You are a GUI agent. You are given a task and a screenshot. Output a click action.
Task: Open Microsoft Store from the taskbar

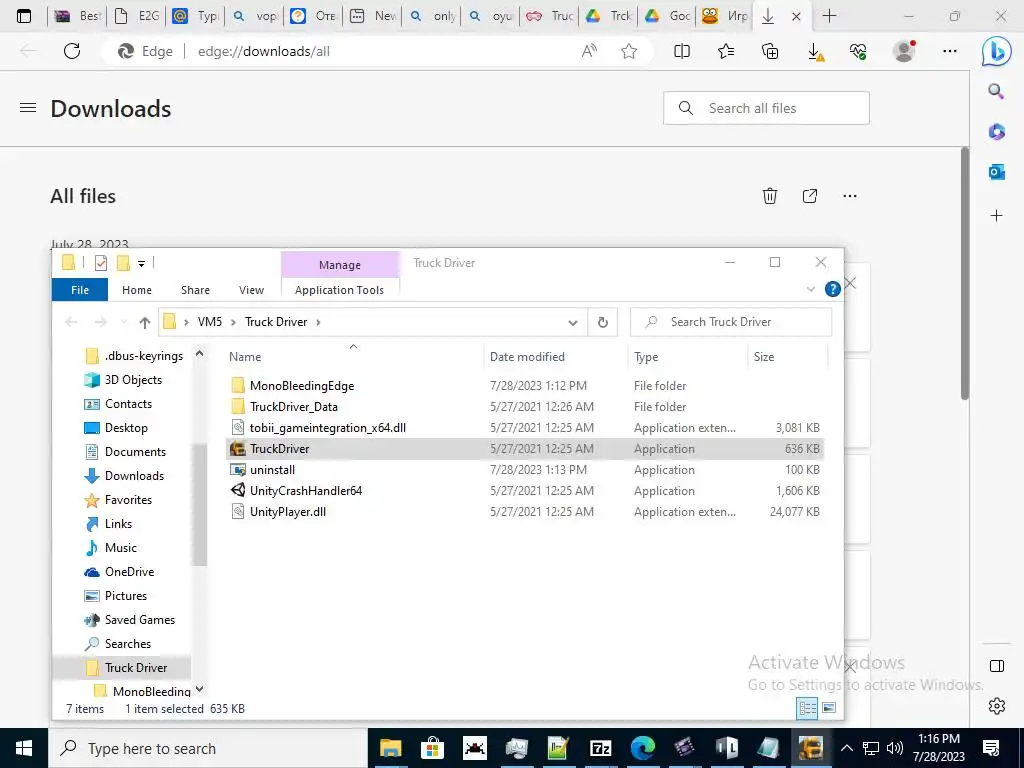point(432,748)
